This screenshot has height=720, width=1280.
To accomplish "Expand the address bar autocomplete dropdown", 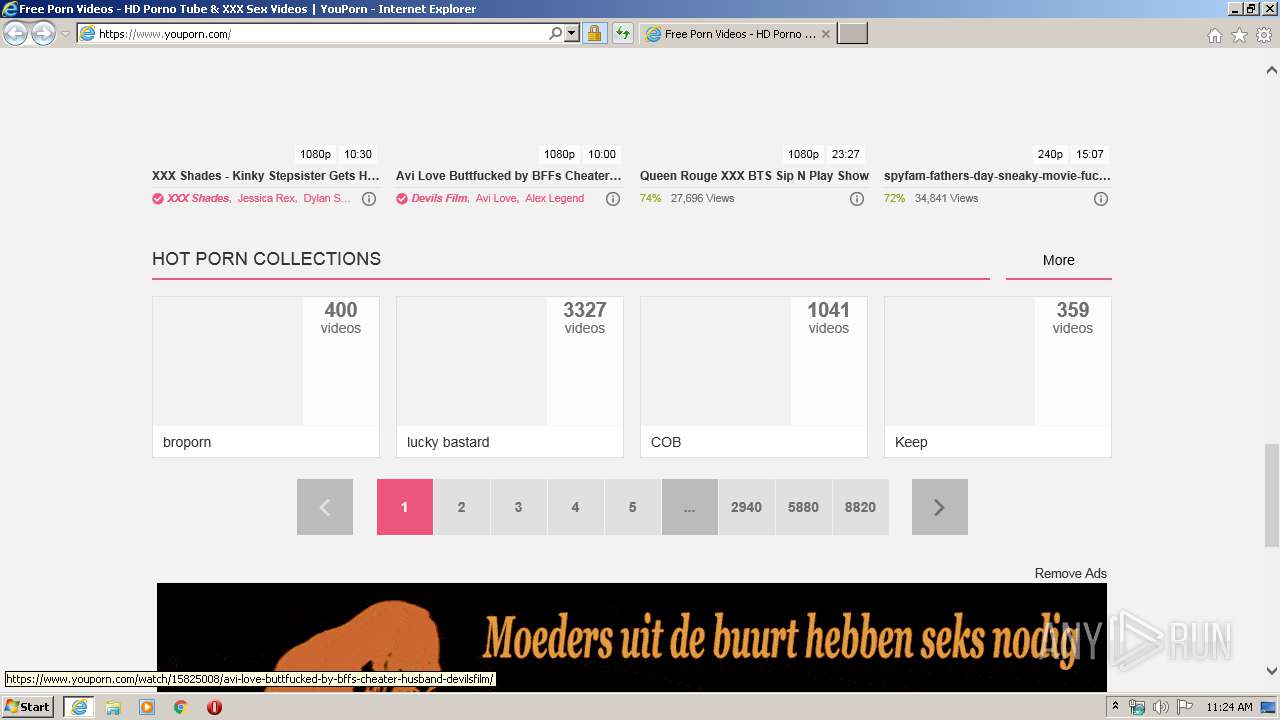I will pos(572,34).
